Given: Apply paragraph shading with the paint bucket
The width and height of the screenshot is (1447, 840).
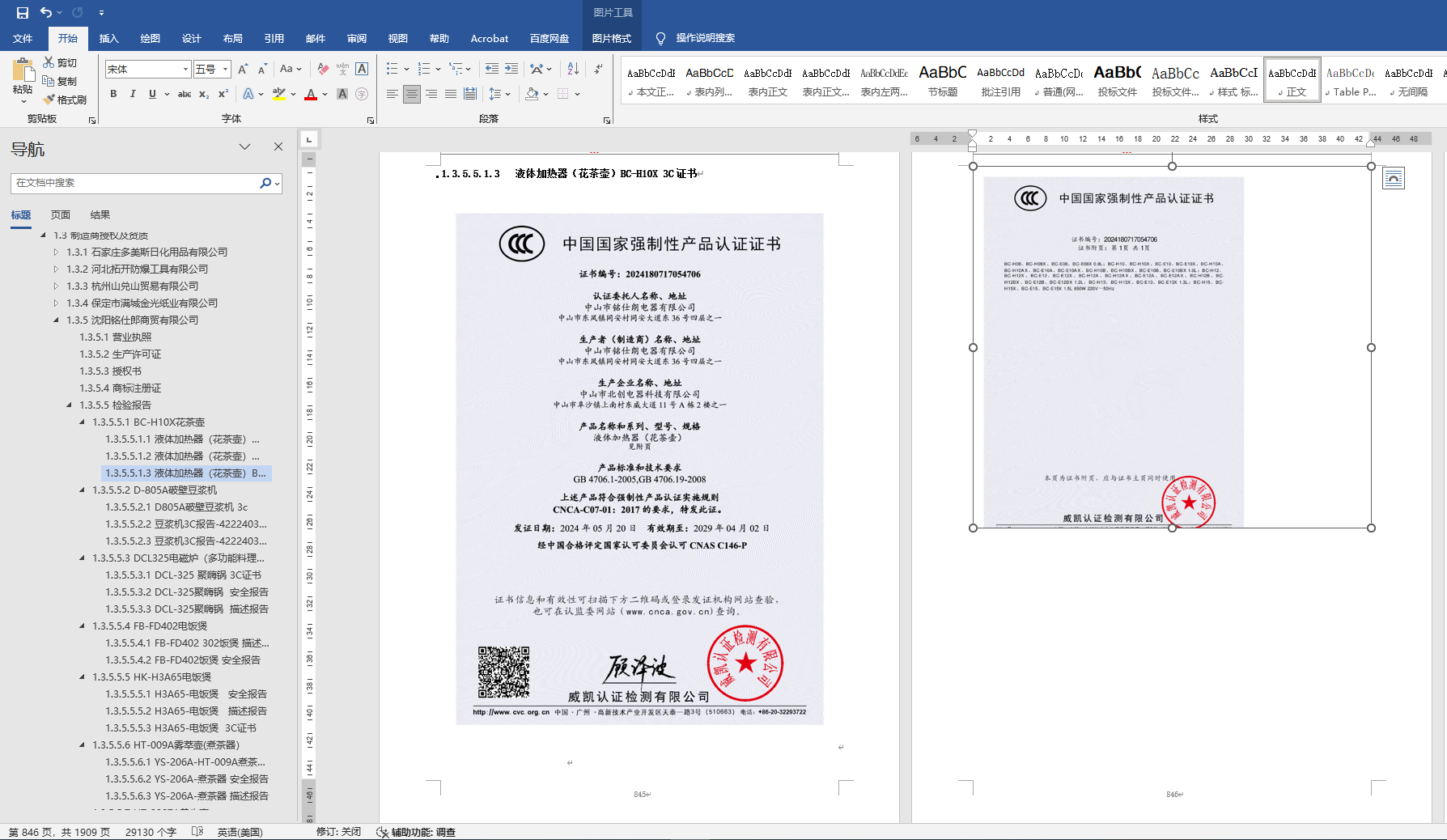Looking at the screenshot, I should (x=532, y=94).
